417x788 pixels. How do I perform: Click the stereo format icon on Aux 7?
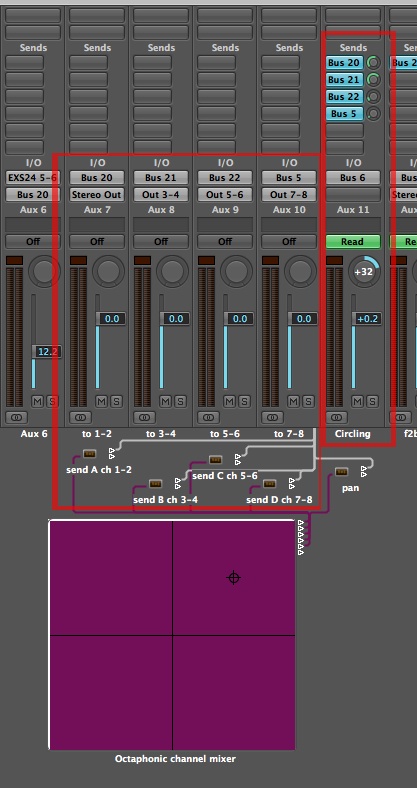pyautogui.click(x=80, y=417)
